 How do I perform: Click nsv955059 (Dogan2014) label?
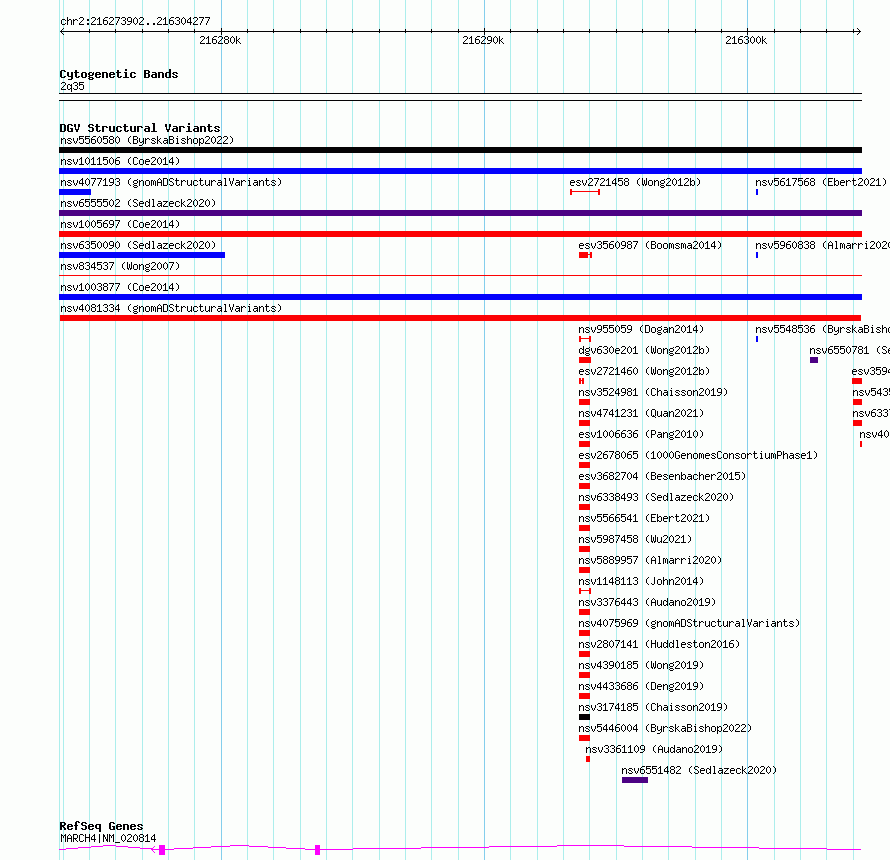[x=641, y=329]
